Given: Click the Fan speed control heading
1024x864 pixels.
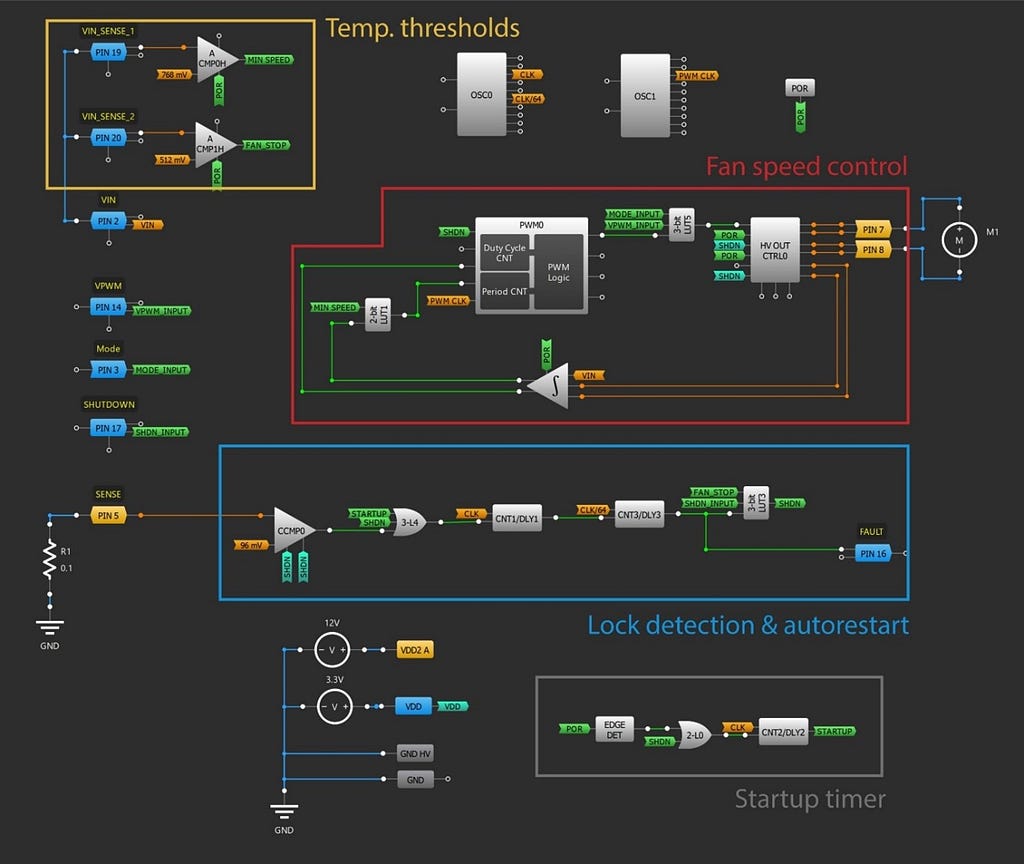Looking at the screenshot, I should [807, 166].
